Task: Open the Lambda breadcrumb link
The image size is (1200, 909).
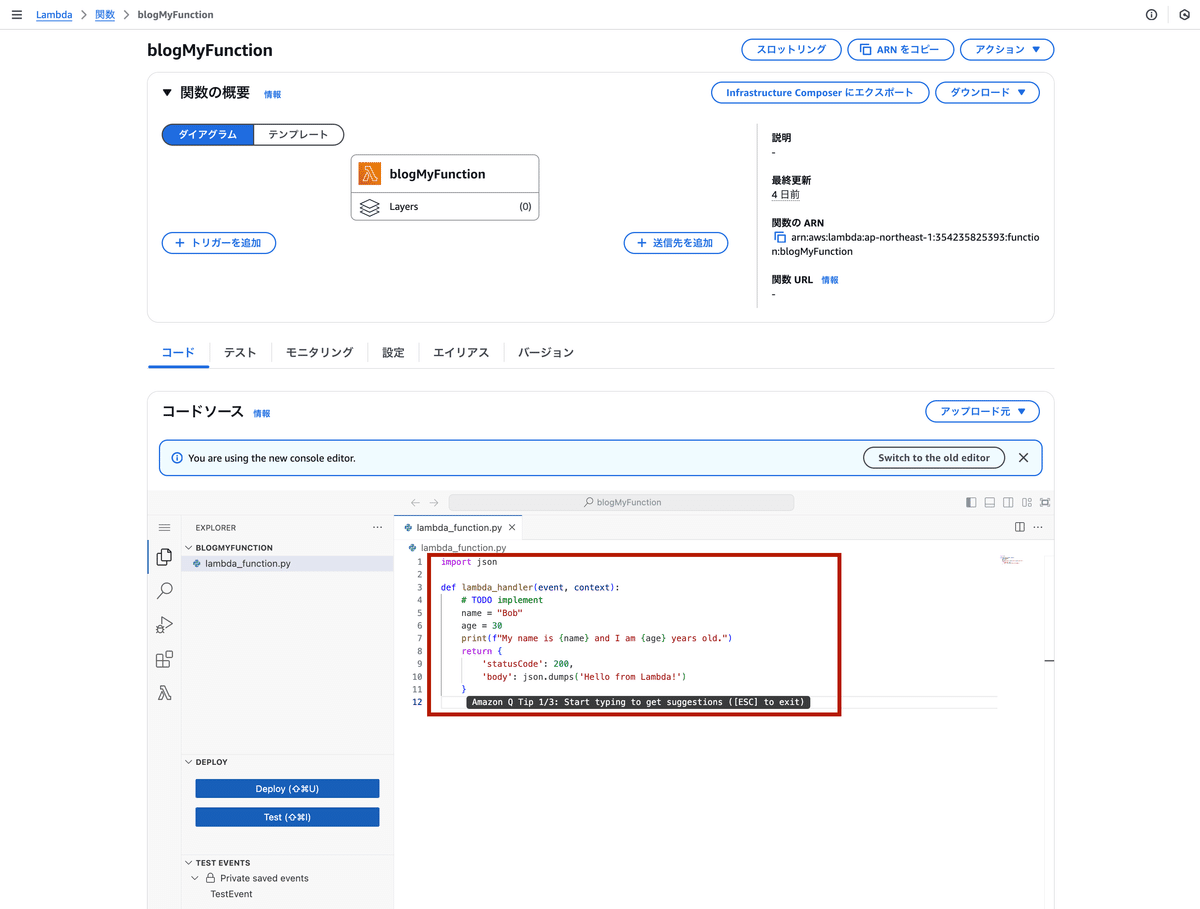Action: pos(54,15)
